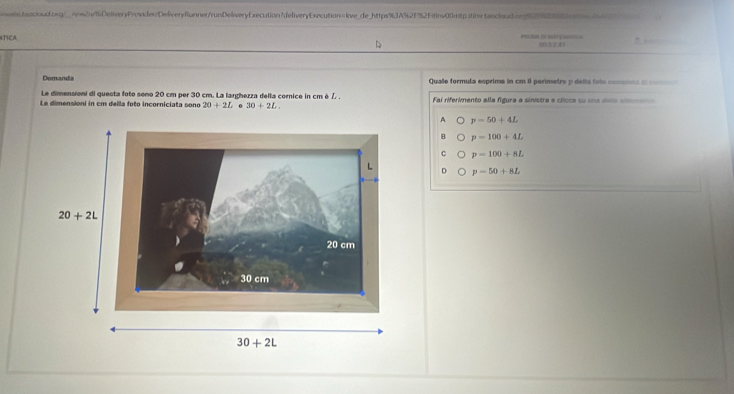Click the 30 cm label on photo

[255, 279]
